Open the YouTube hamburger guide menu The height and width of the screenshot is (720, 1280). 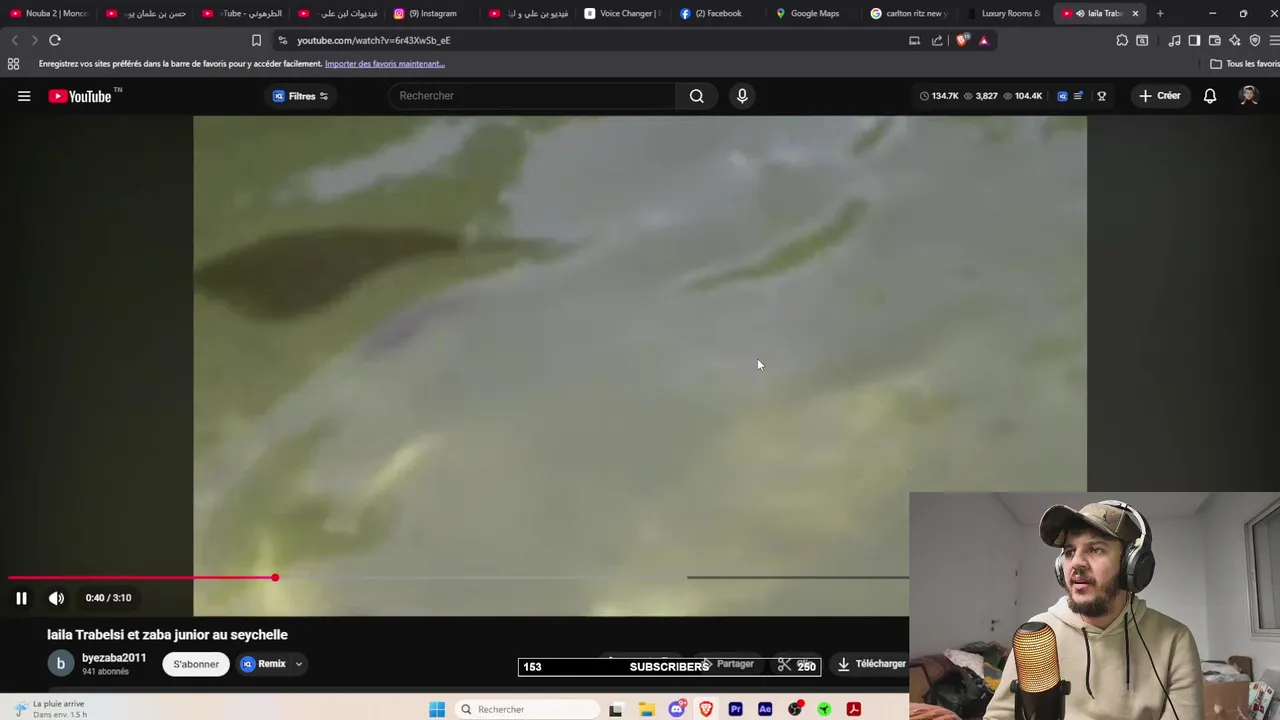coord(24,96)
